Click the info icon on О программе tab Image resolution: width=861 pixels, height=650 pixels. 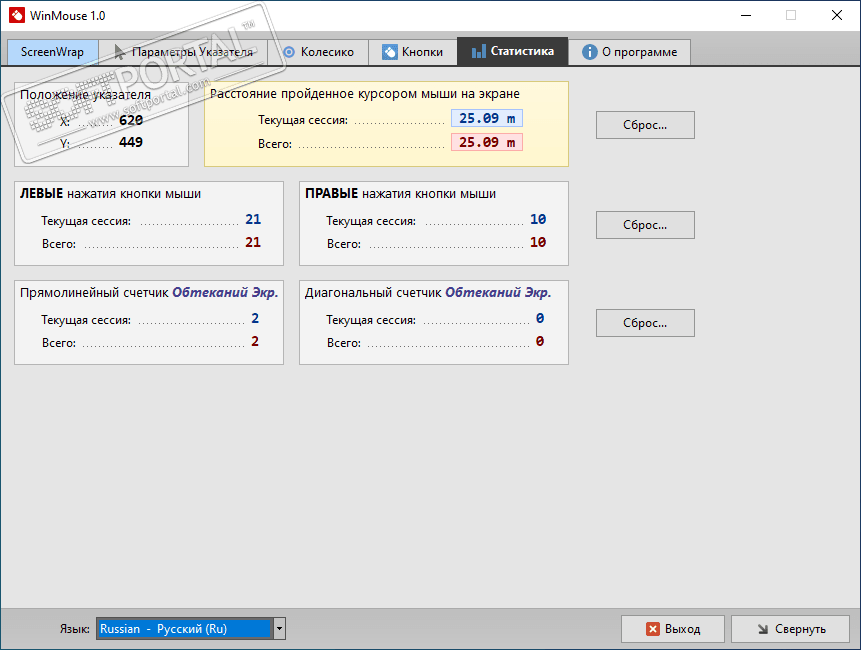590,52
